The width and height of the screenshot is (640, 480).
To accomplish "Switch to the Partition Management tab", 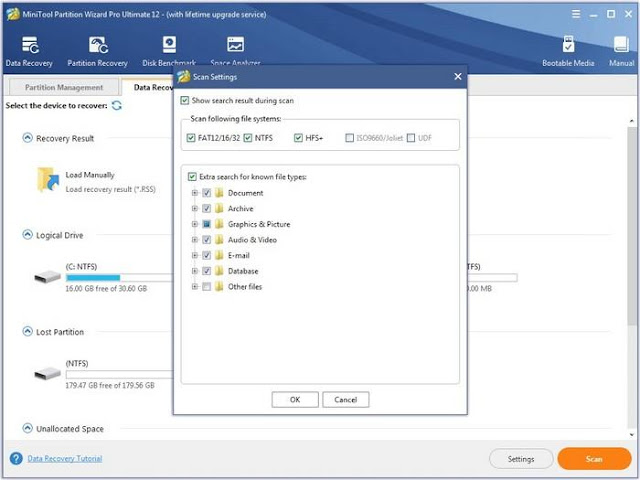I will pyautogui.click(x=64, y=87).
